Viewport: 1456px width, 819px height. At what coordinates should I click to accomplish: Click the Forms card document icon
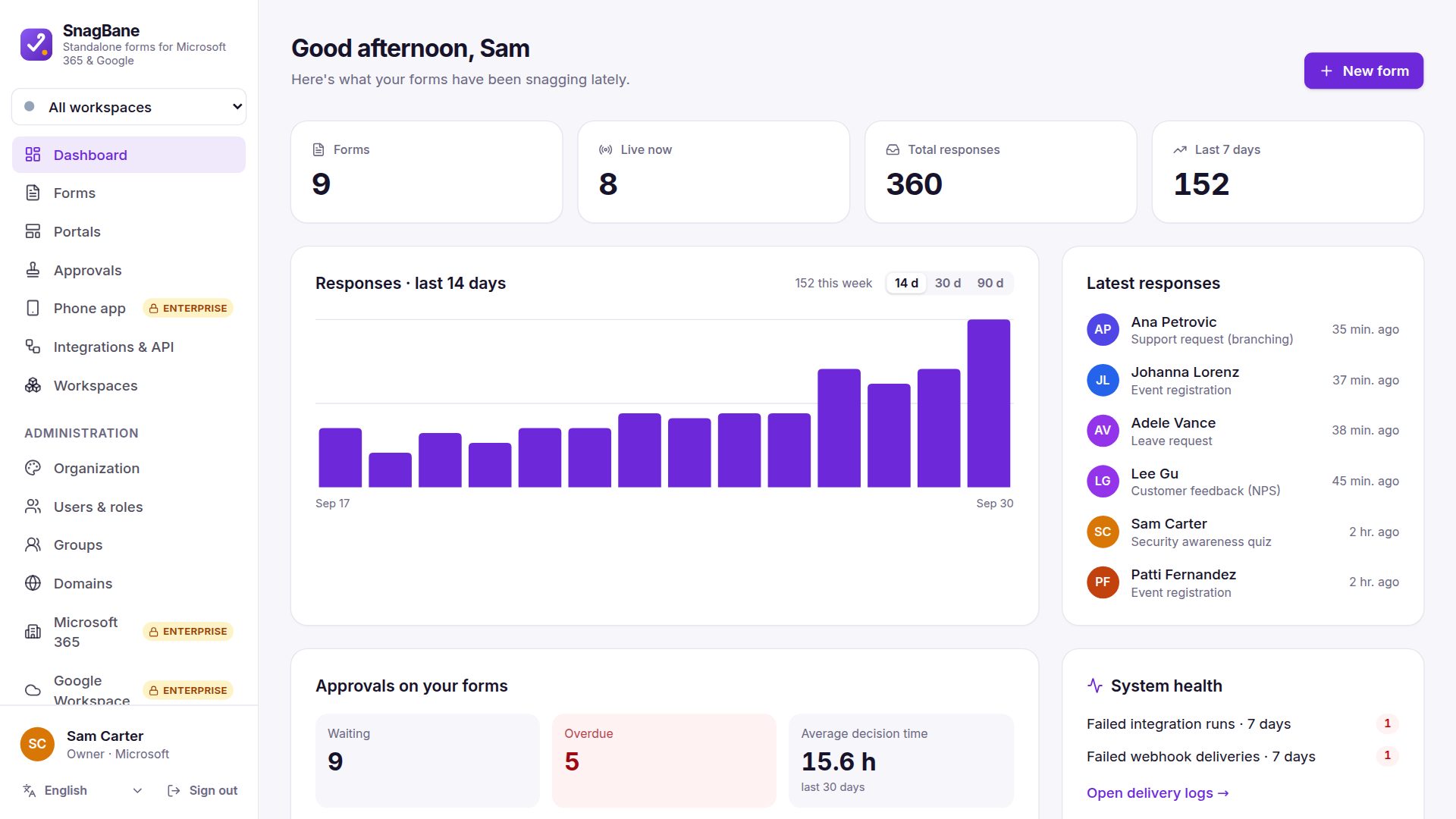318,149
